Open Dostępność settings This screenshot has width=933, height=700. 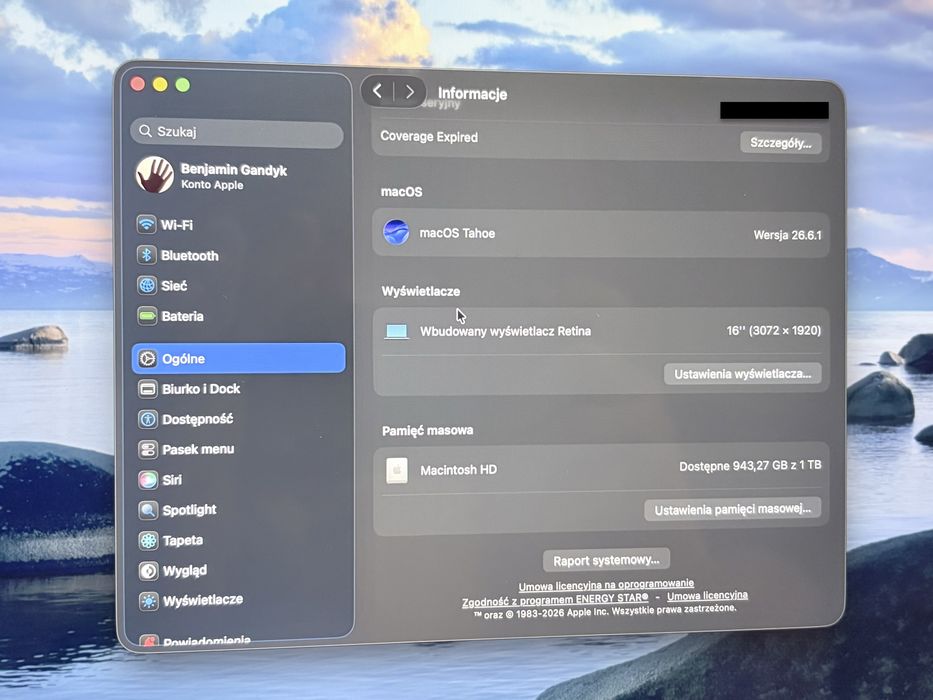[x=239, y=420]
